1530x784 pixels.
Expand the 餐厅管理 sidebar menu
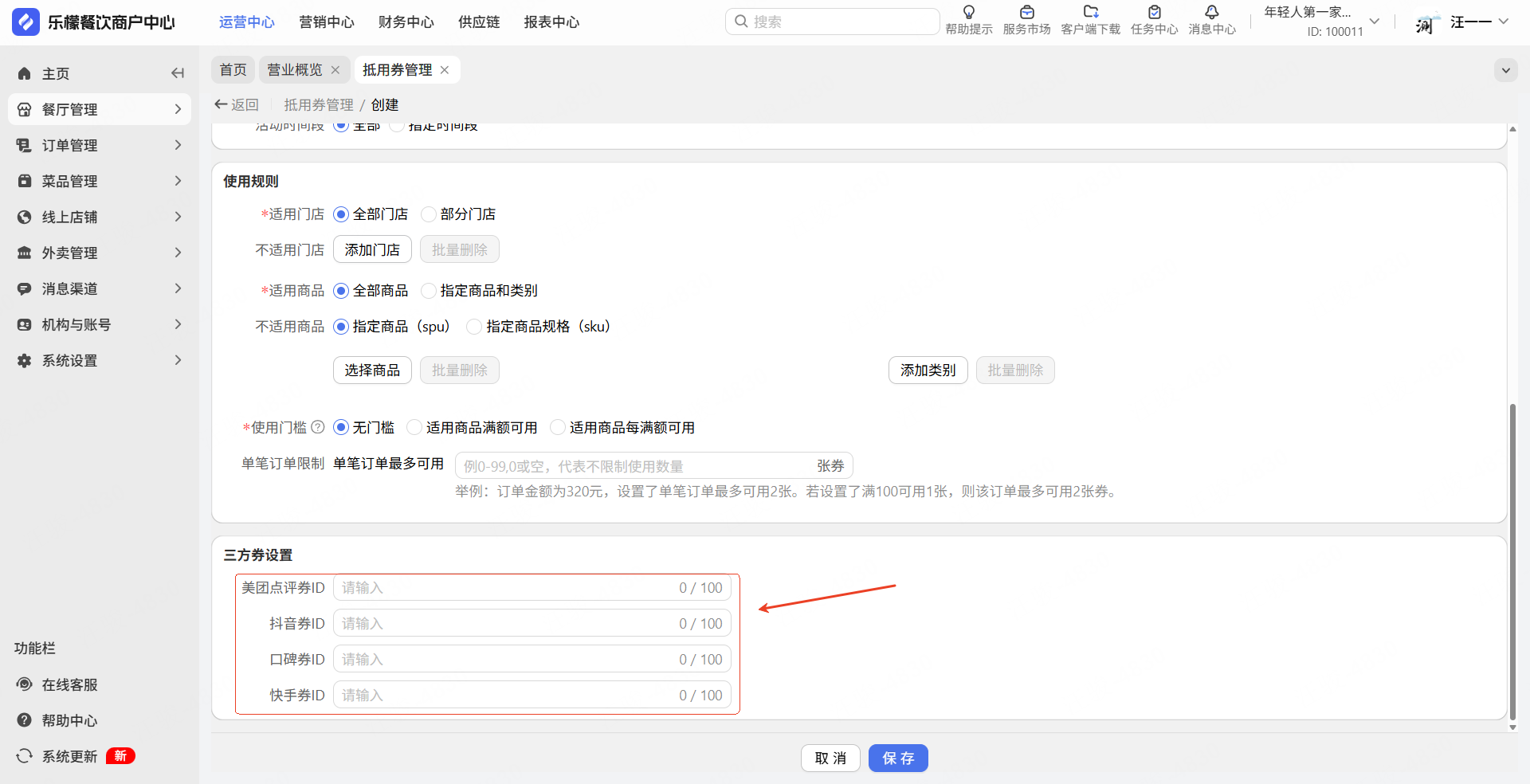tap(100, 109)
